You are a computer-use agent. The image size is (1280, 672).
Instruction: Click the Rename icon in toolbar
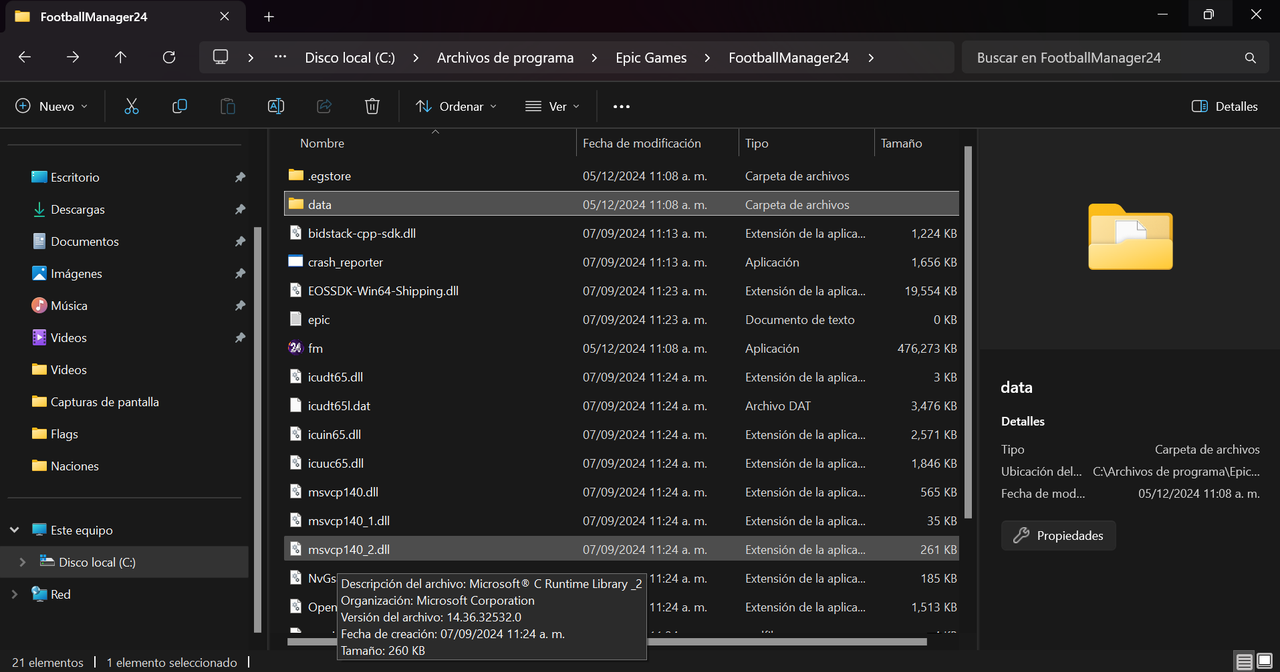click(x=276, y=106)
